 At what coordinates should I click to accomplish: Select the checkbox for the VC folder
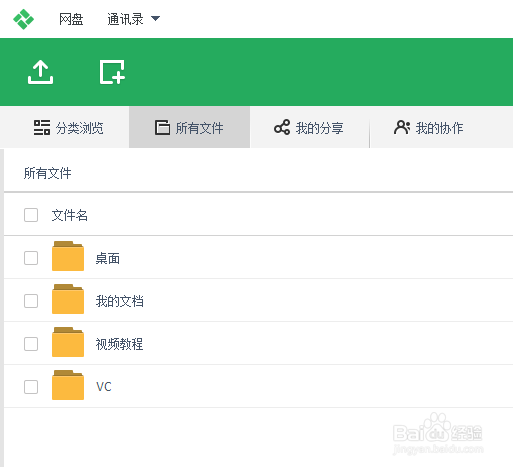coord(31,387)
